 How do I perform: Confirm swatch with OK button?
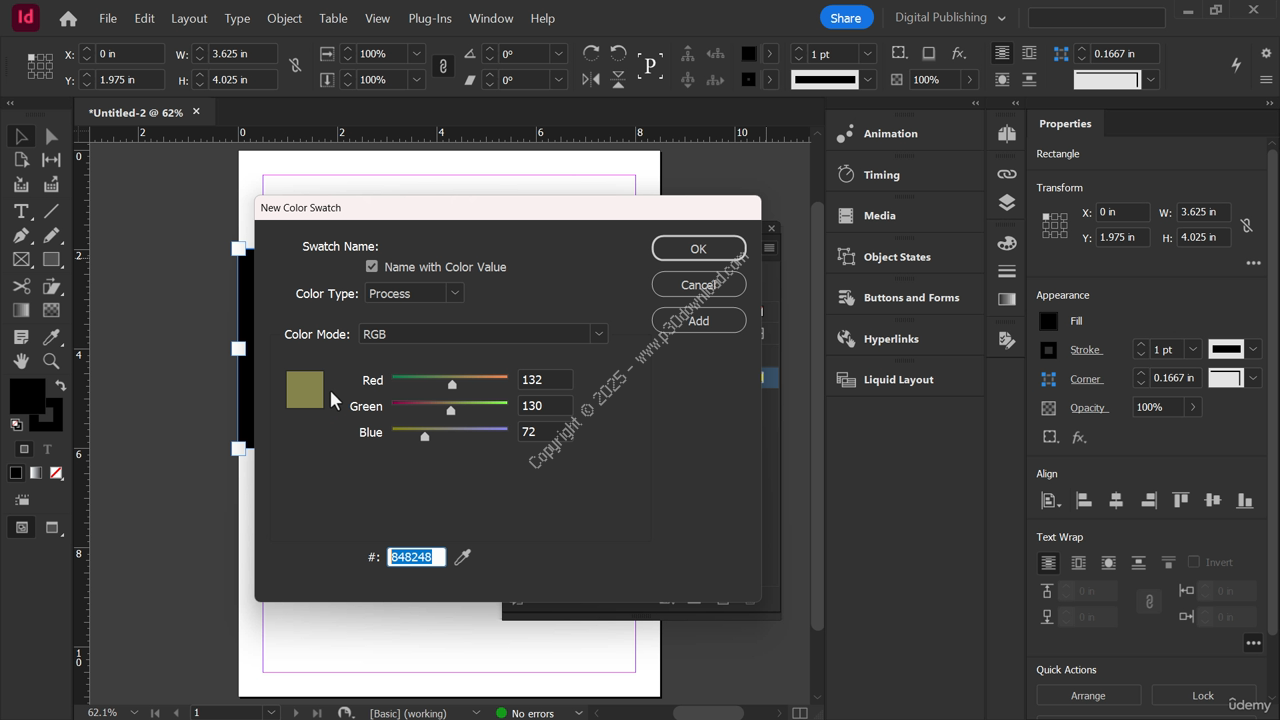pyautogui.click(x=698, y=249)
